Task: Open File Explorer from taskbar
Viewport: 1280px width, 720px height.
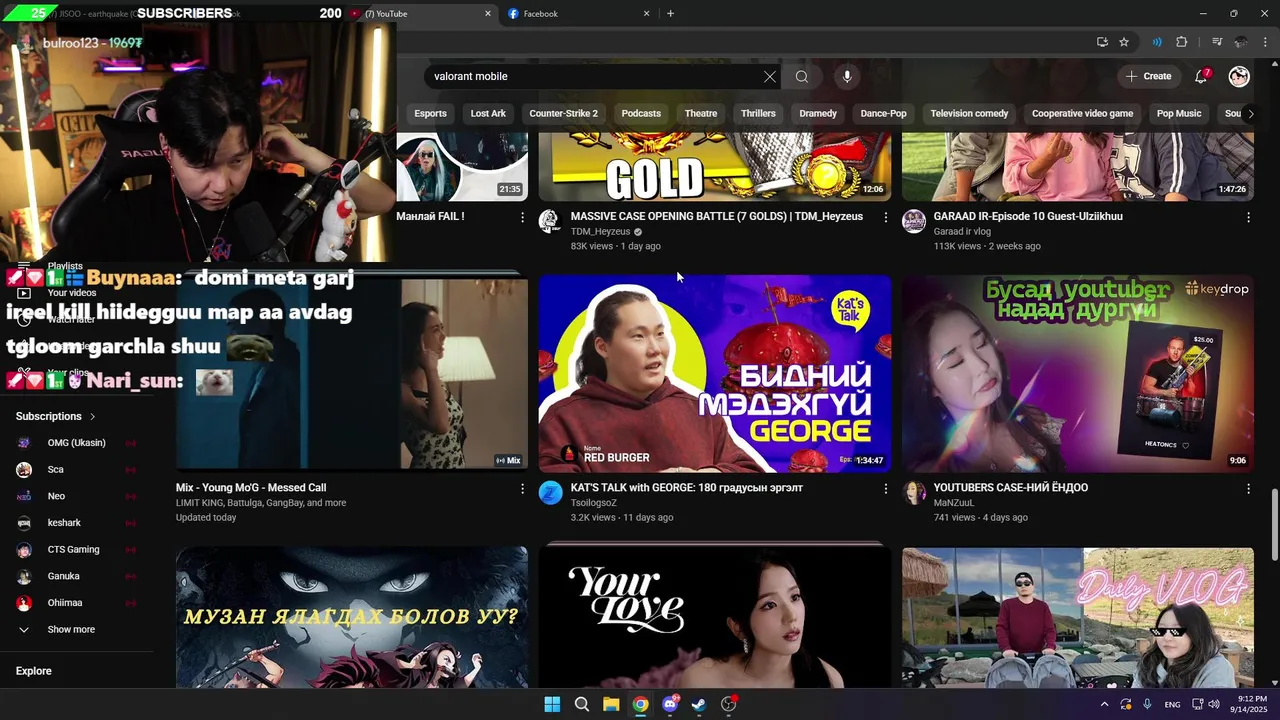Action: (611, 704)
